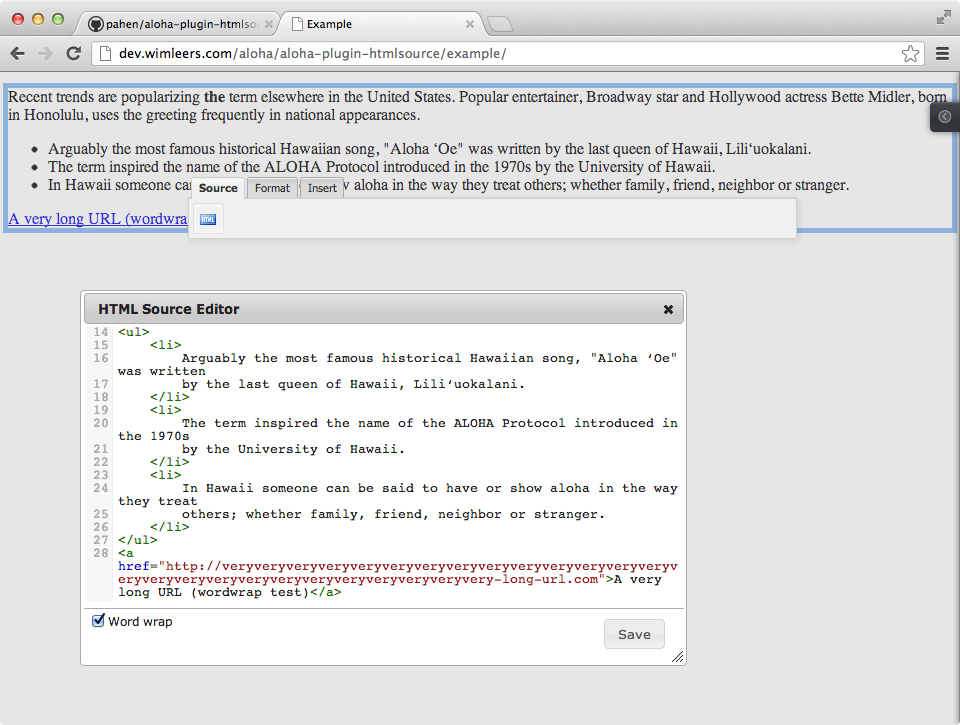
Task: Switch to the Example browser tab
Action: tap(381, 24)
